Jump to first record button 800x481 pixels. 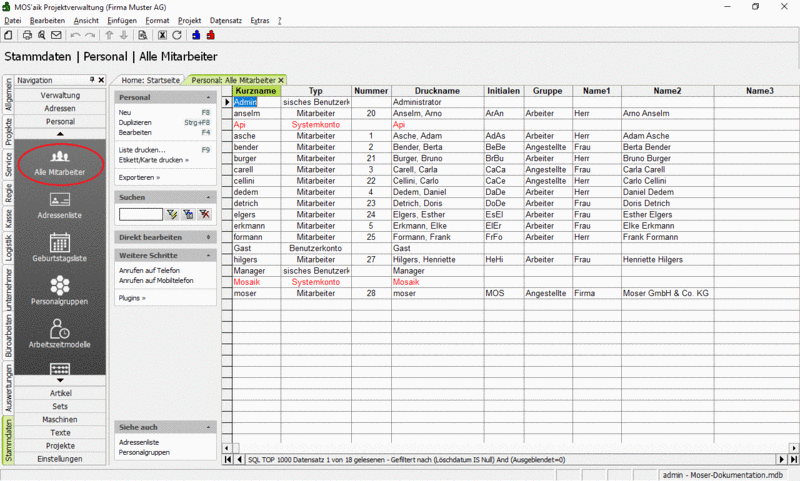click(228, 460)
